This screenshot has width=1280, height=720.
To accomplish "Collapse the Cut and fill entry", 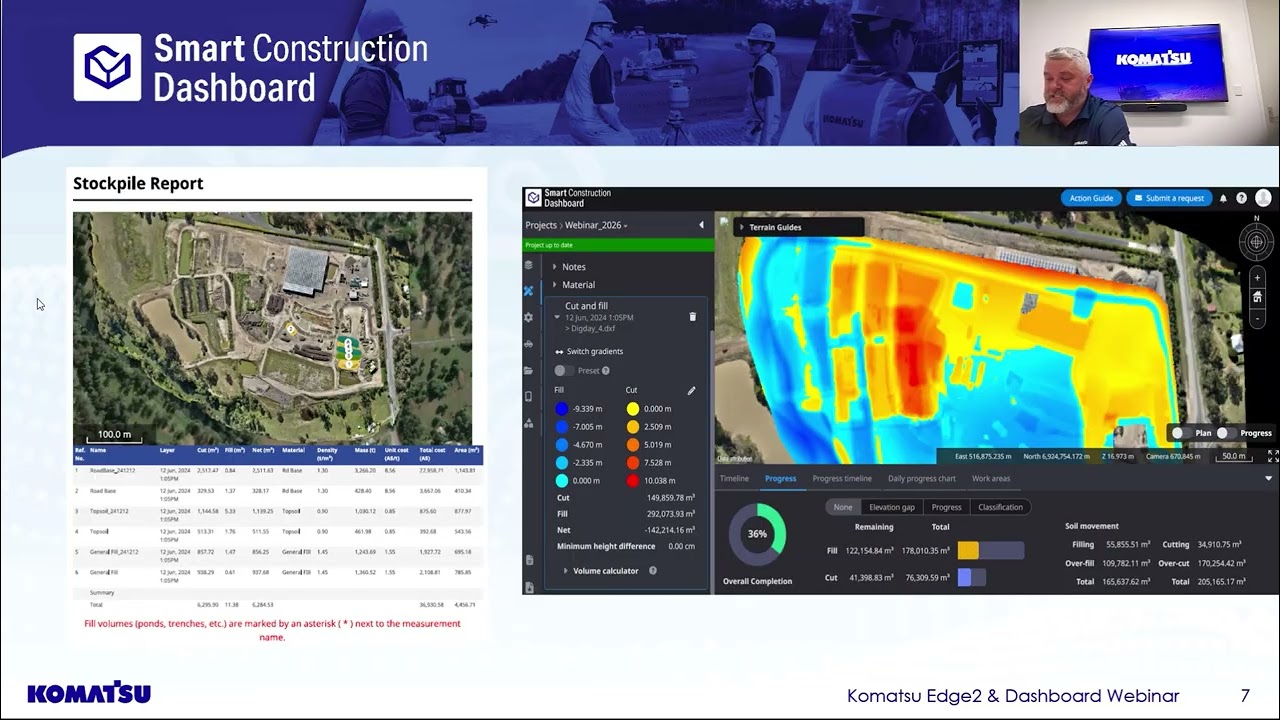I will point(557,317).
